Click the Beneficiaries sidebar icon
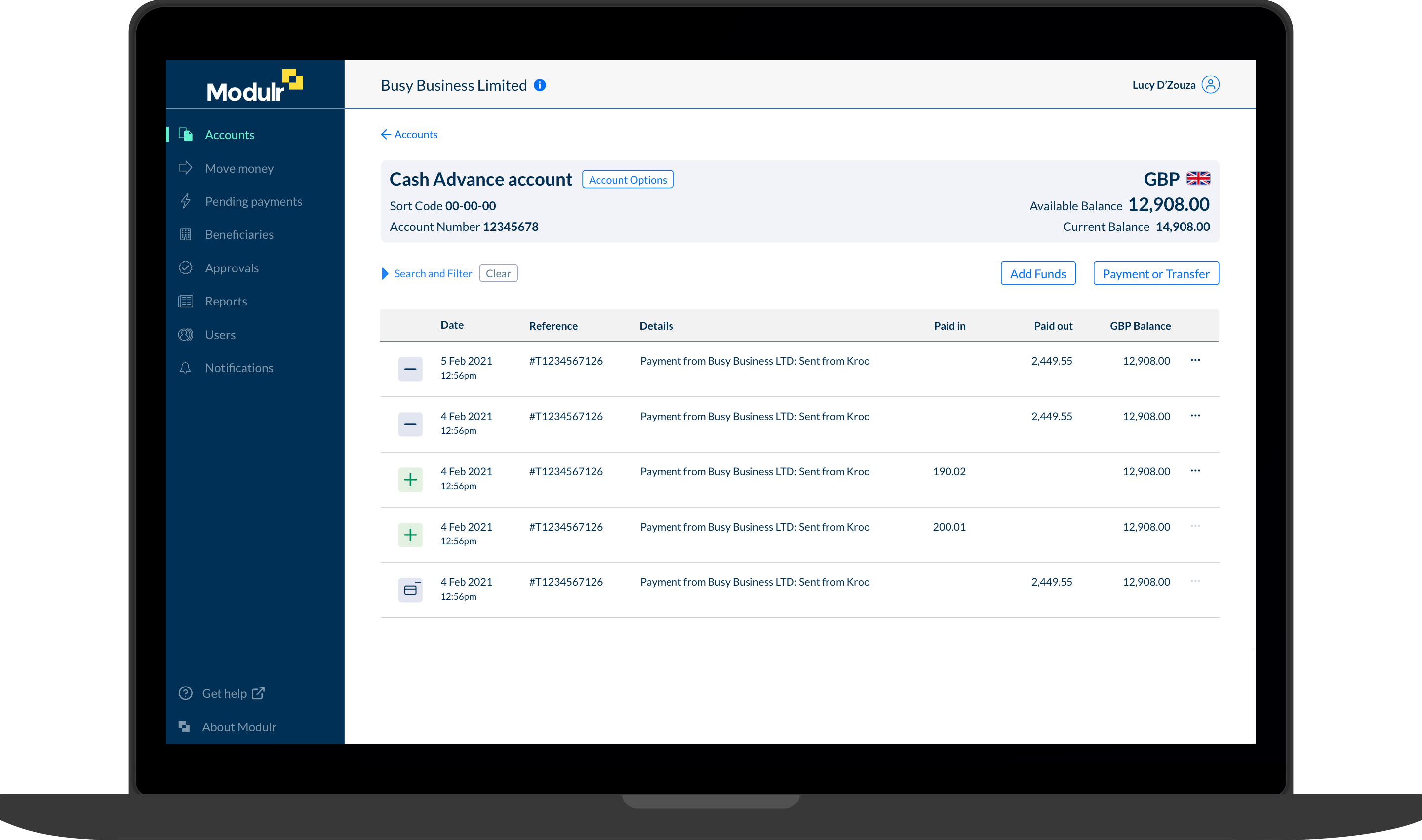 185,234
